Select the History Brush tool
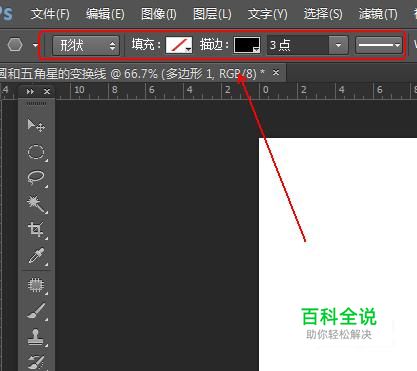Viewport: 417px width, 371px height. point(36,362)
